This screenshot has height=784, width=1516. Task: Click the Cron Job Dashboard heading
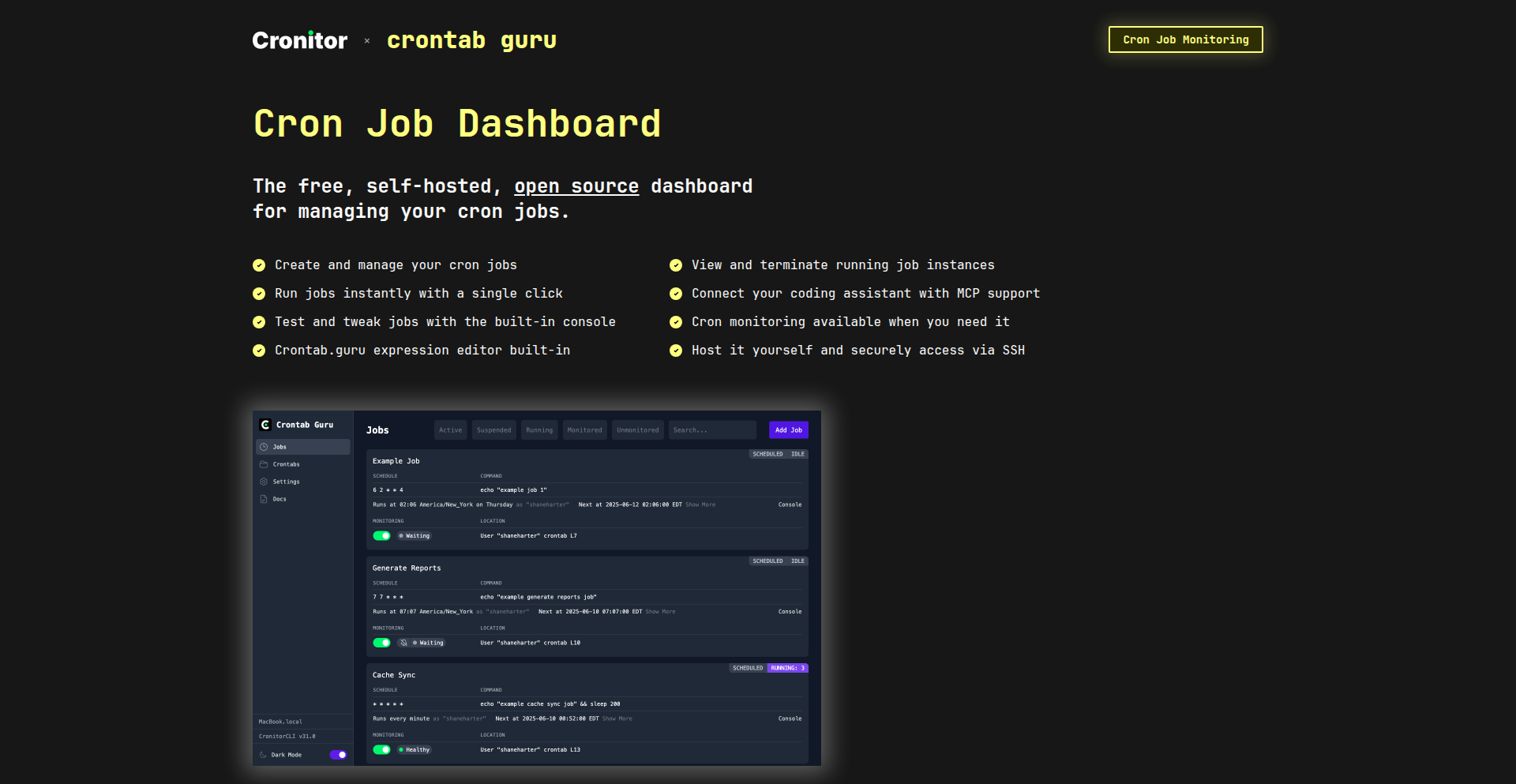(457, 124)
